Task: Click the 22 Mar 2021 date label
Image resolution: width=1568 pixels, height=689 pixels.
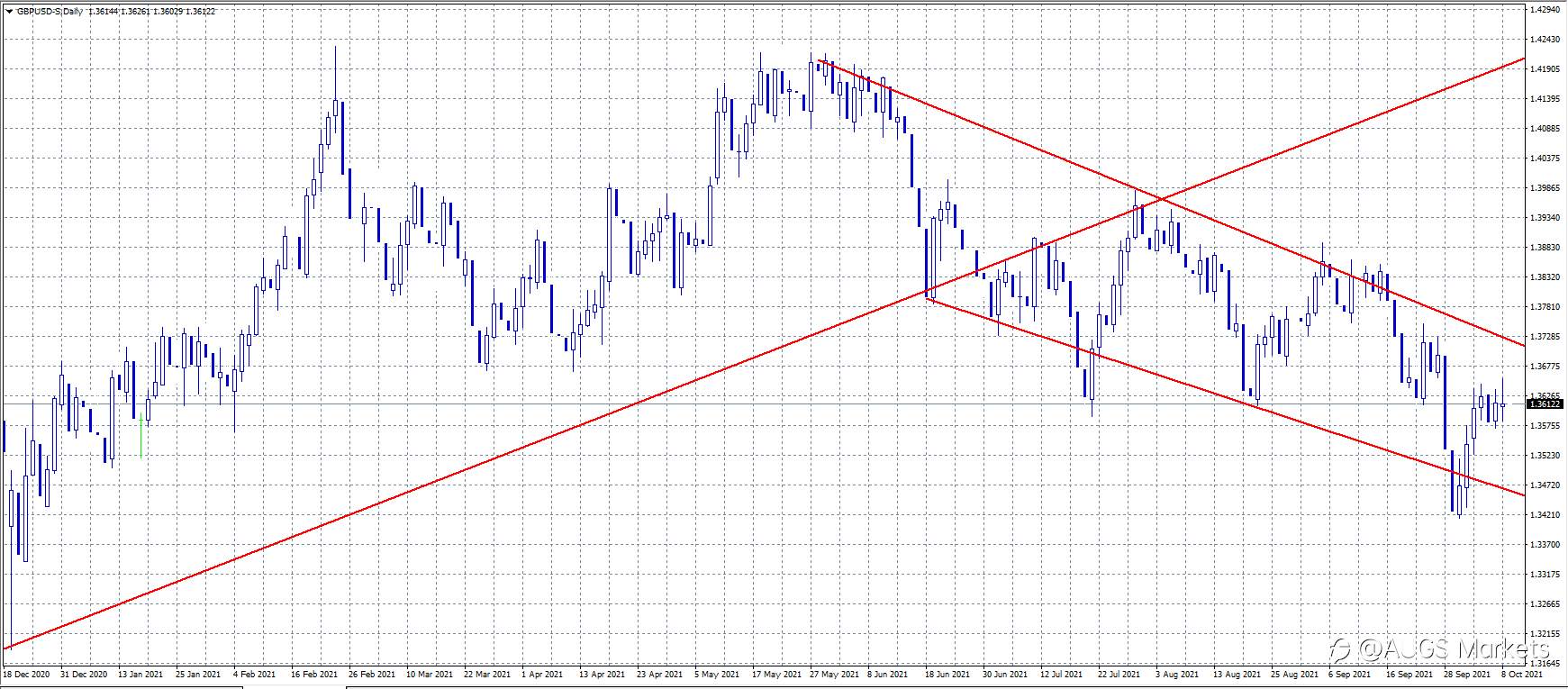Action: 487,673
